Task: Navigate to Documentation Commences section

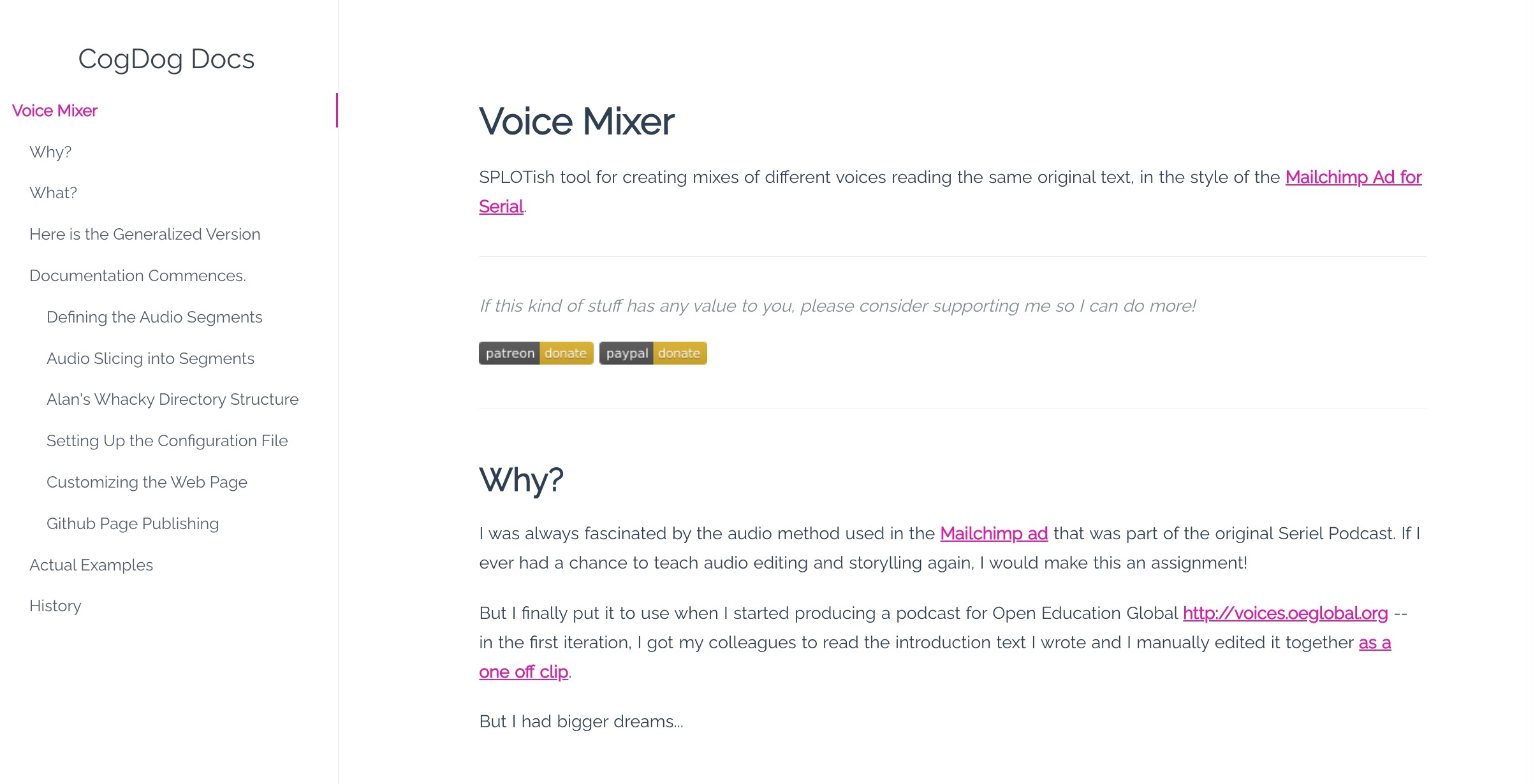Action: click(138, 276)
